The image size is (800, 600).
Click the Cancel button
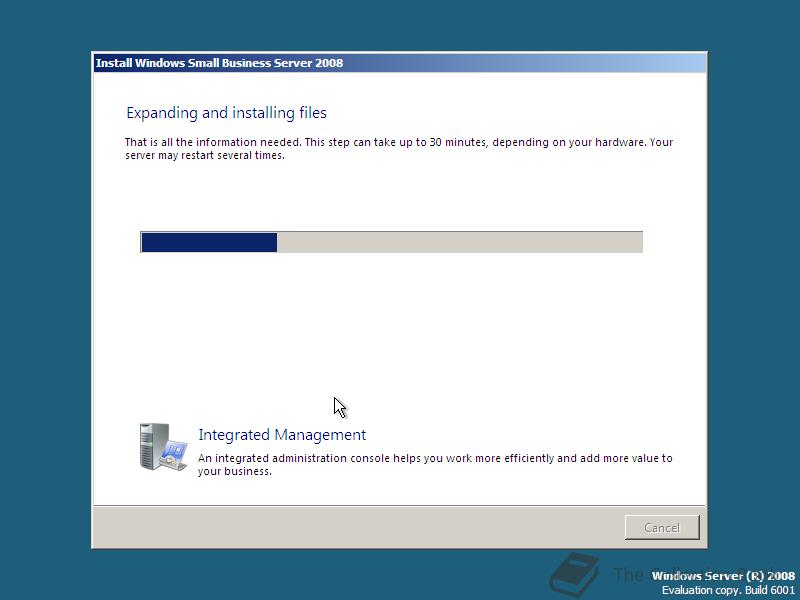coord(662,528)
